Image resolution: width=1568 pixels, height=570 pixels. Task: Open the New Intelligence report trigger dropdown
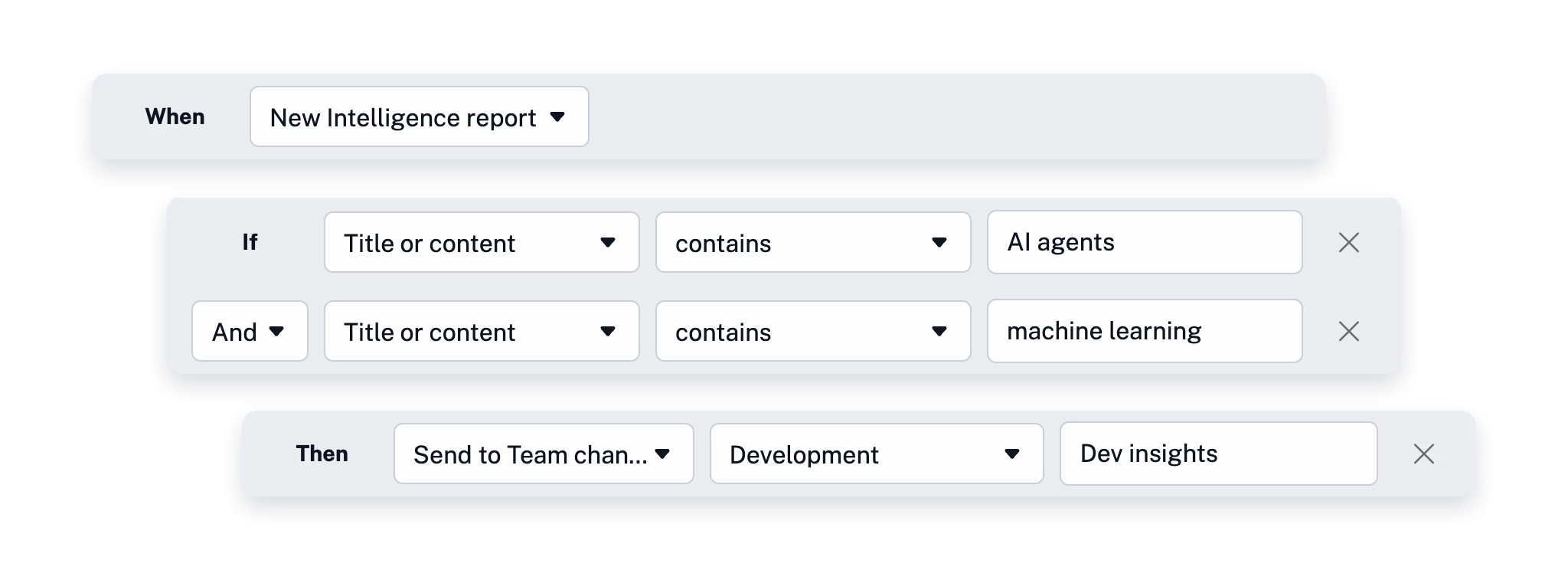(419, 116)
